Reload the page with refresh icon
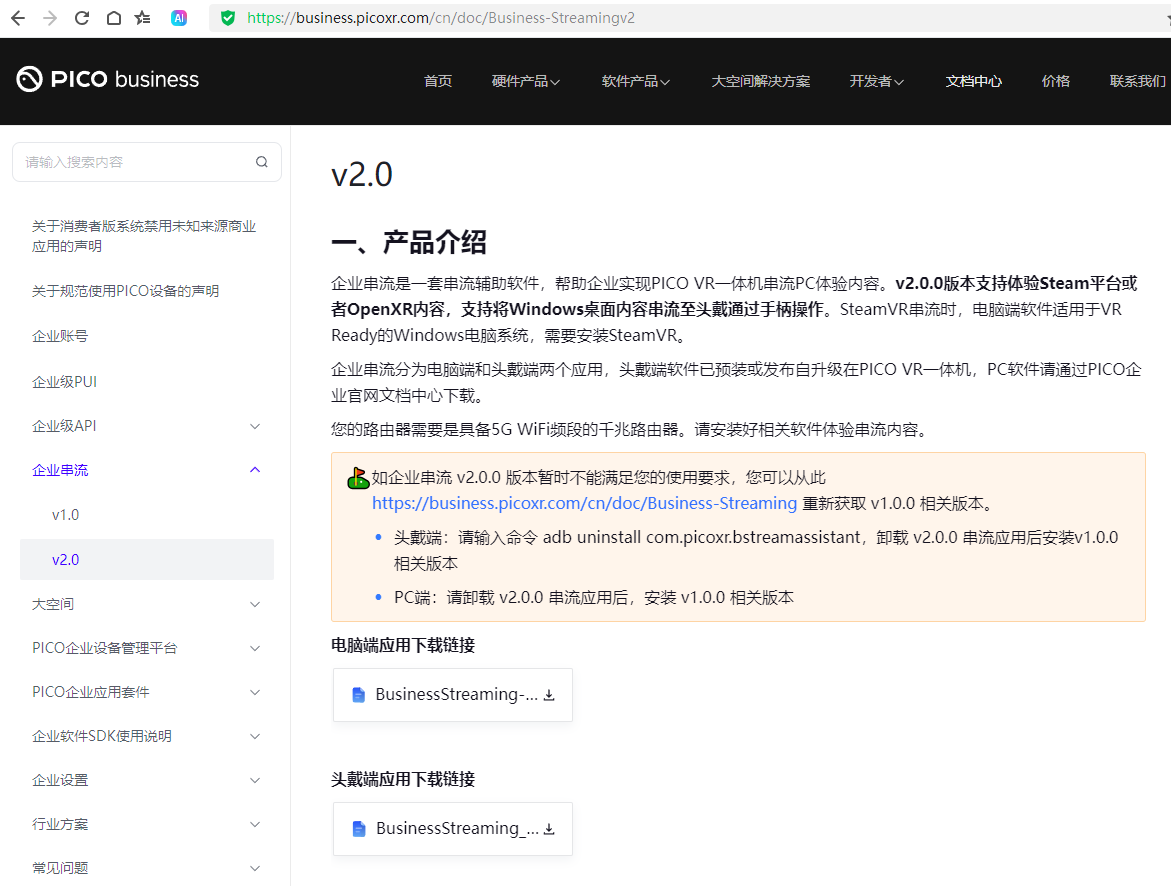 click(82, 18)
